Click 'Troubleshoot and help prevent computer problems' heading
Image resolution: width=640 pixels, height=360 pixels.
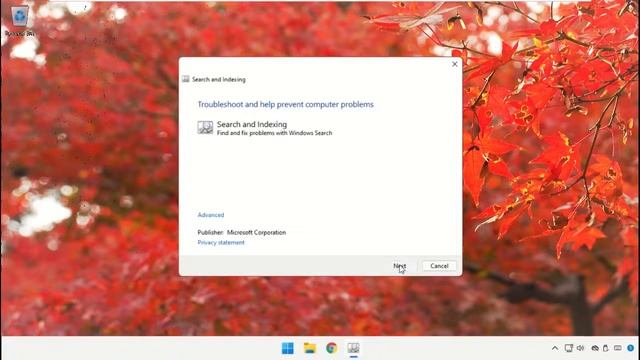pos(285,104)
